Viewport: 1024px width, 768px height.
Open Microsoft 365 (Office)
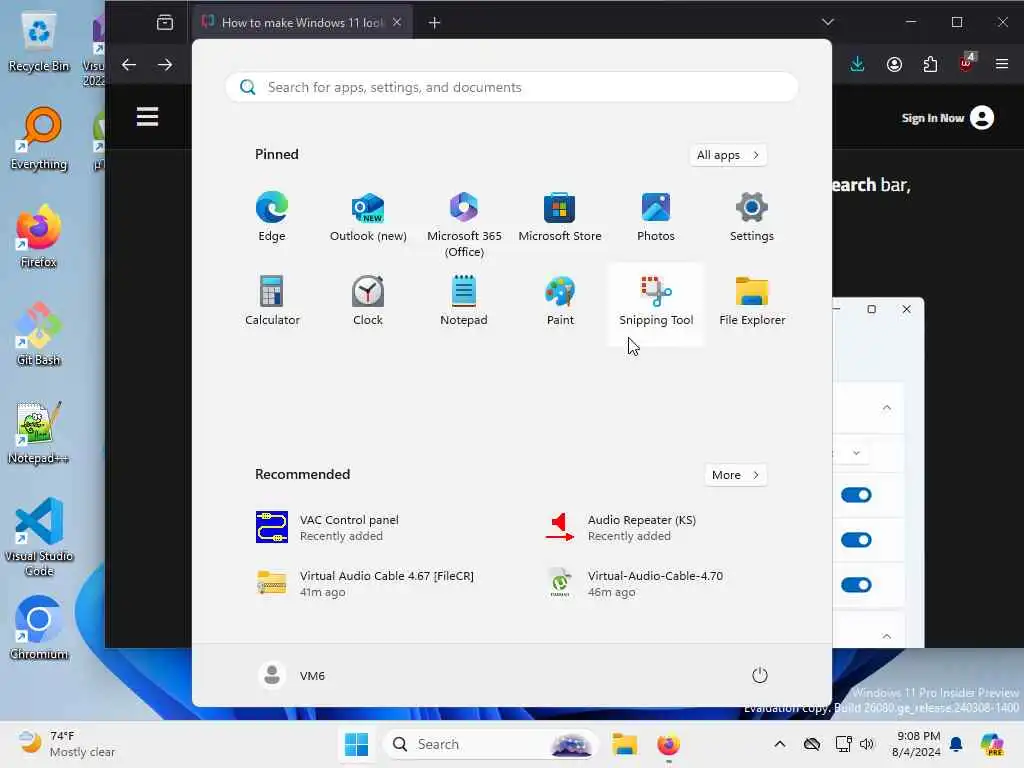click(464, 225)
